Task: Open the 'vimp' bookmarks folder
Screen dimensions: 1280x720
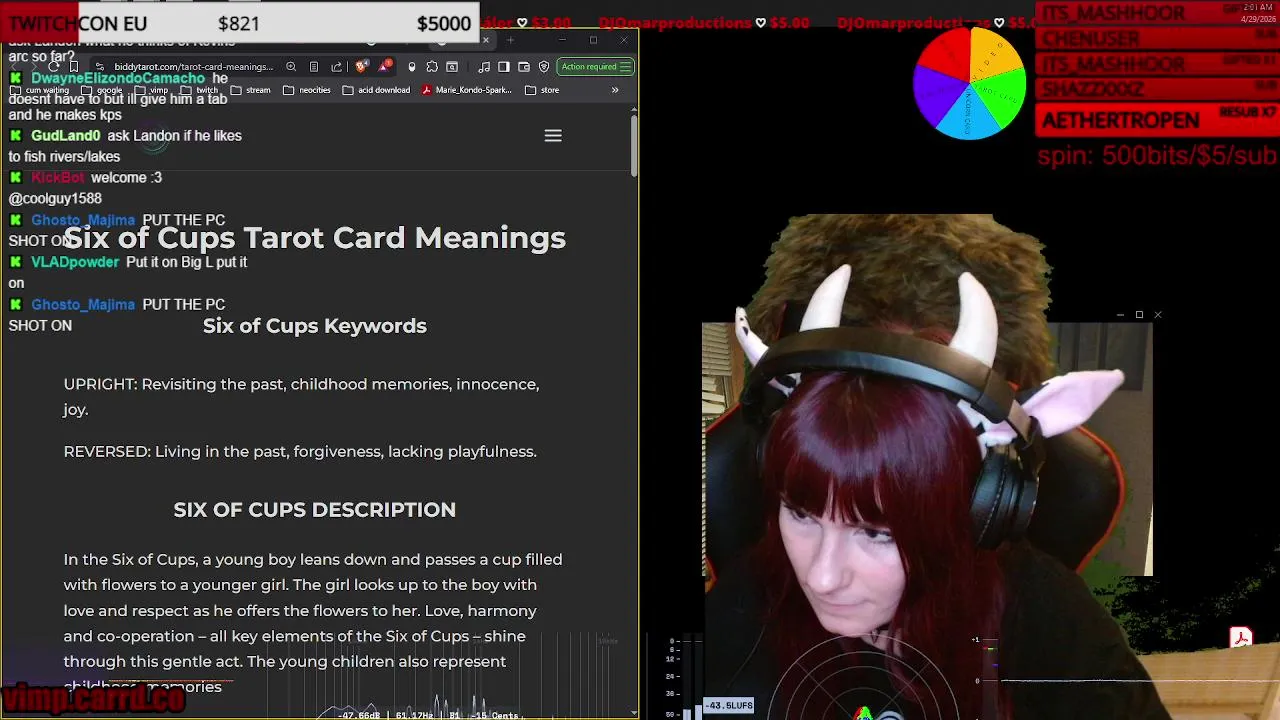Action: pyautogui.click(x=150, y=90)
